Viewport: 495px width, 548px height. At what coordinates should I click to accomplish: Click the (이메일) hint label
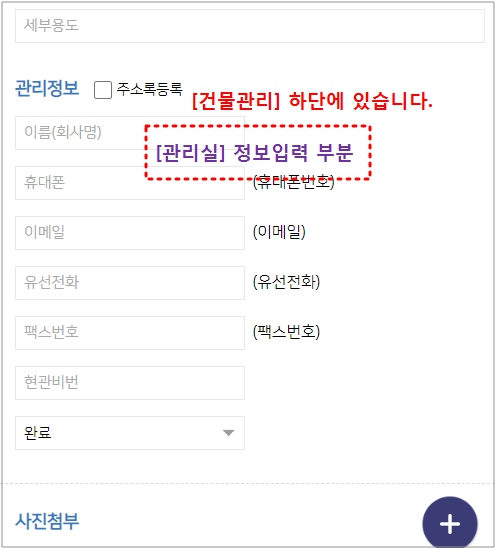279,232
